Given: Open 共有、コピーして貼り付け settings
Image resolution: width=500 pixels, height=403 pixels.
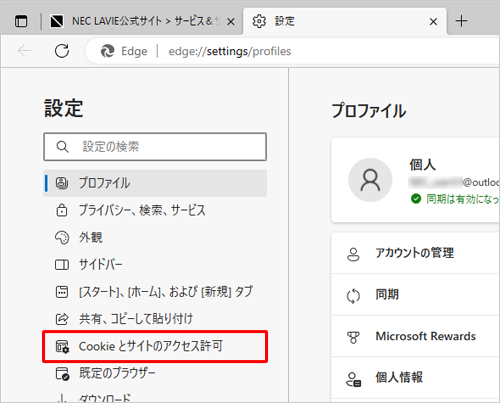Looking at the screenshot, I should [x=155, y=319].
